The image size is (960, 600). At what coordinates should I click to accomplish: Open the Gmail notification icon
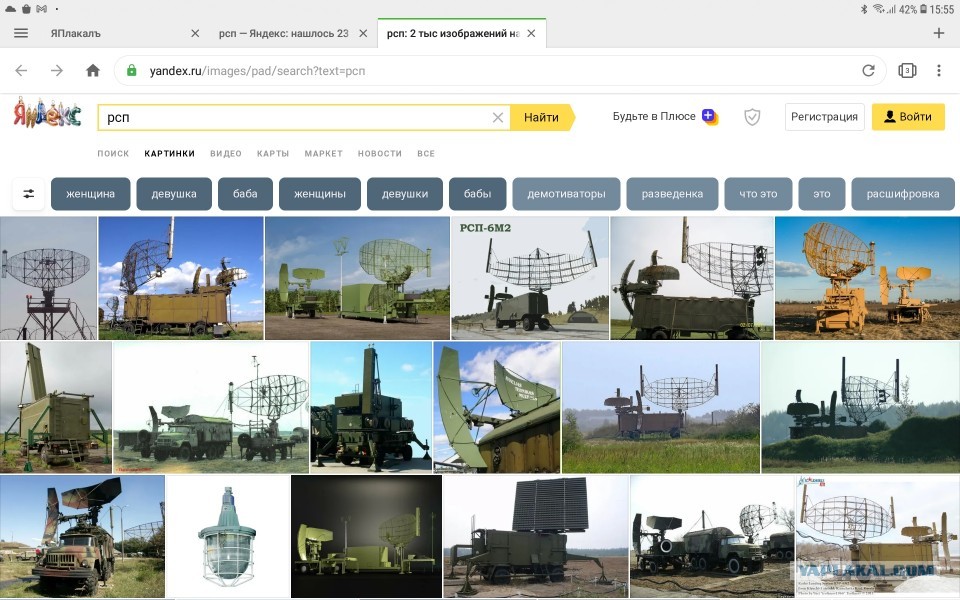42,9
